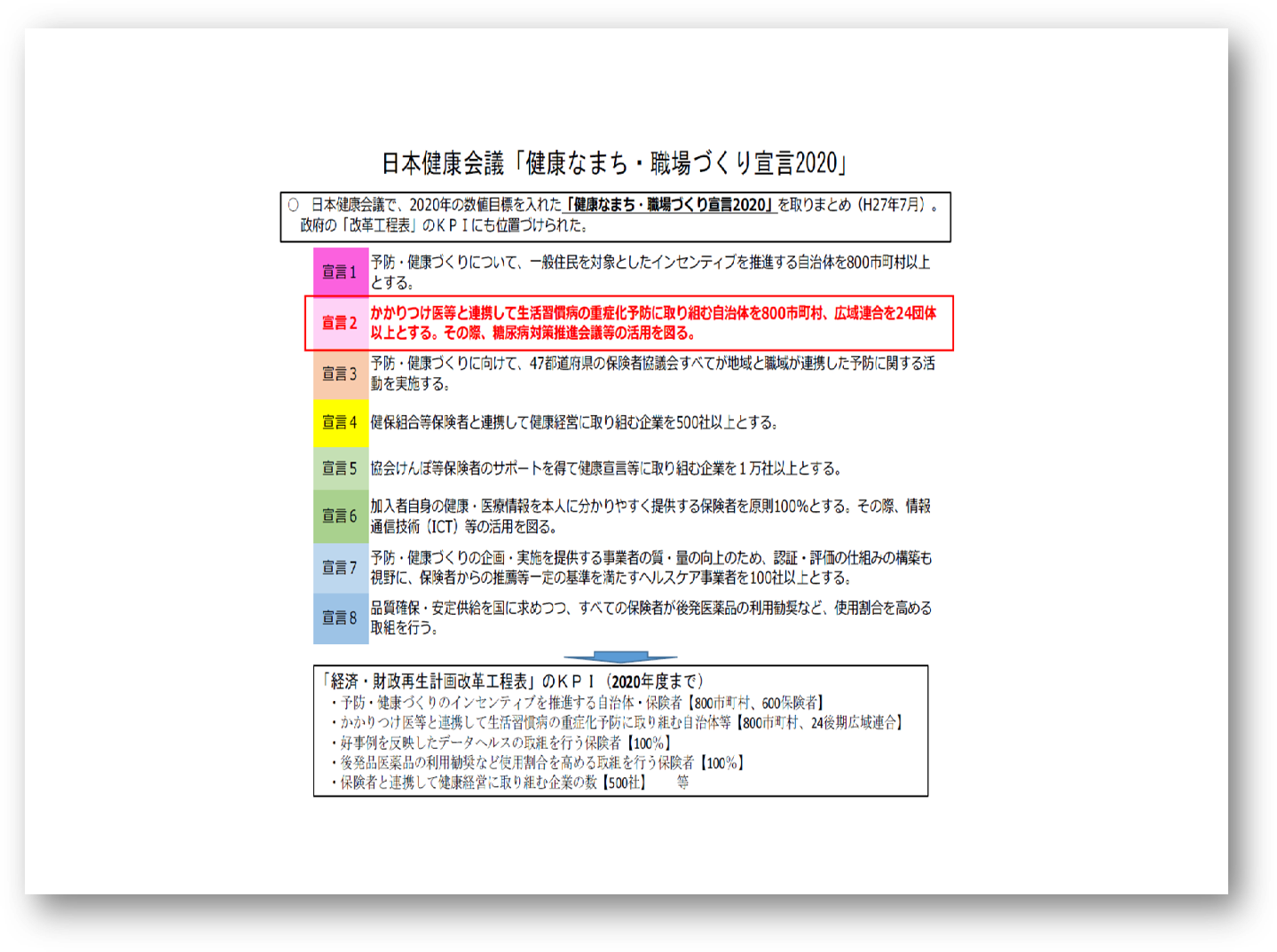Click the 宣言5 text about 1万社以上
Viewport: 1277px width, 952px height.
pyautogui.click(x=605, y=468)
